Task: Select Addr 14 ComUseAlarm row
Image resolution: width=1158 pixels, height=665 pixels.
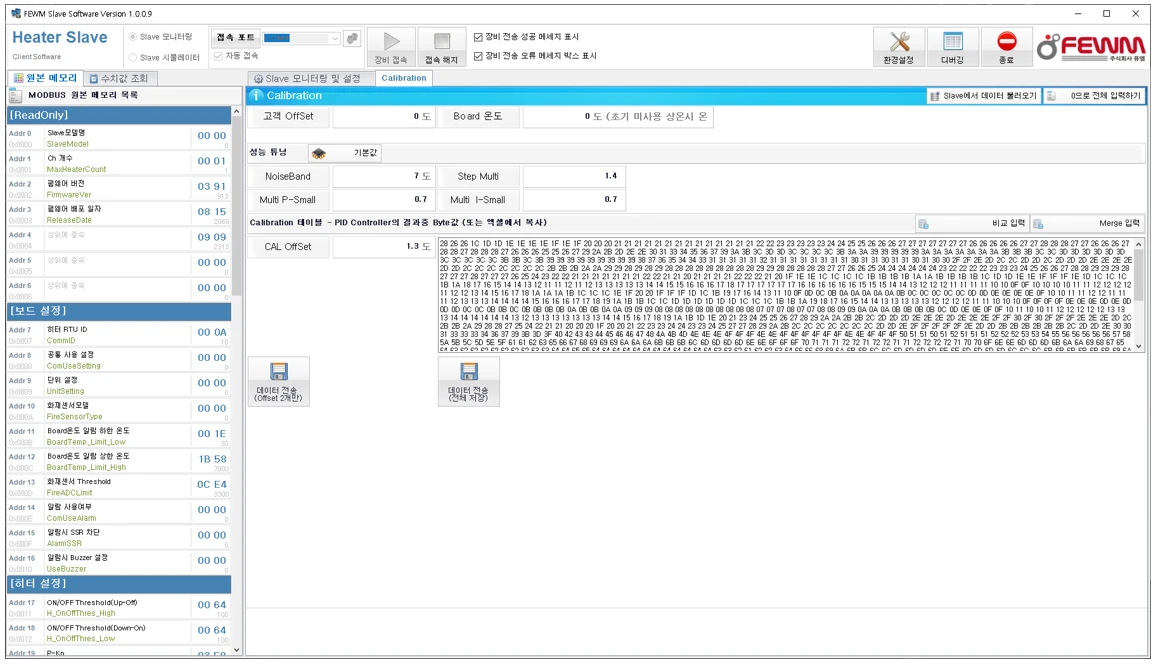Action: [119, 513]
